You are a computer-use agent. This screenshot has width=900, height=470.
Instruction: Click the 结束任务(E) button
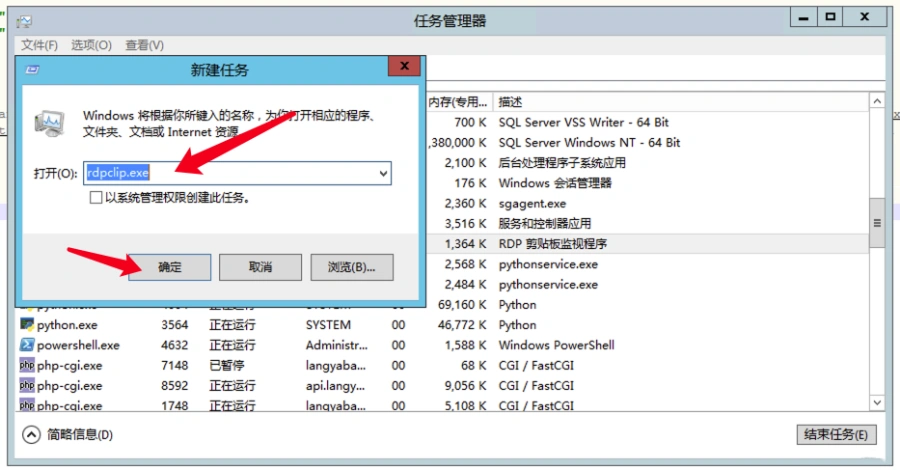tap(837, 434)
